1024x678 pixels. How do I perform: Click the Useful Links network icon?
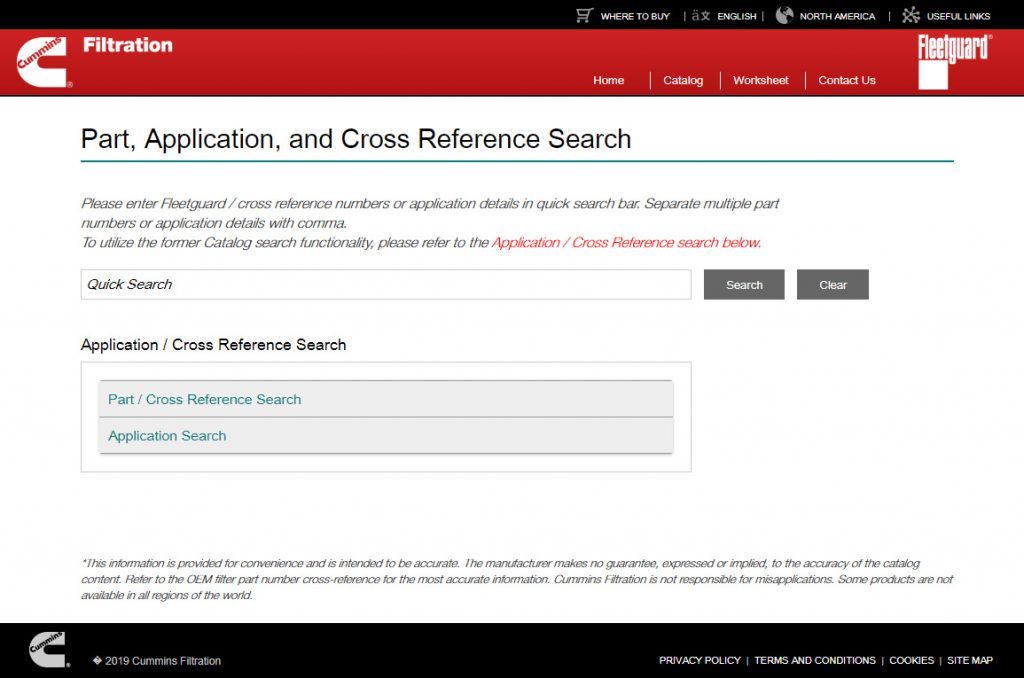coord(911,15)
